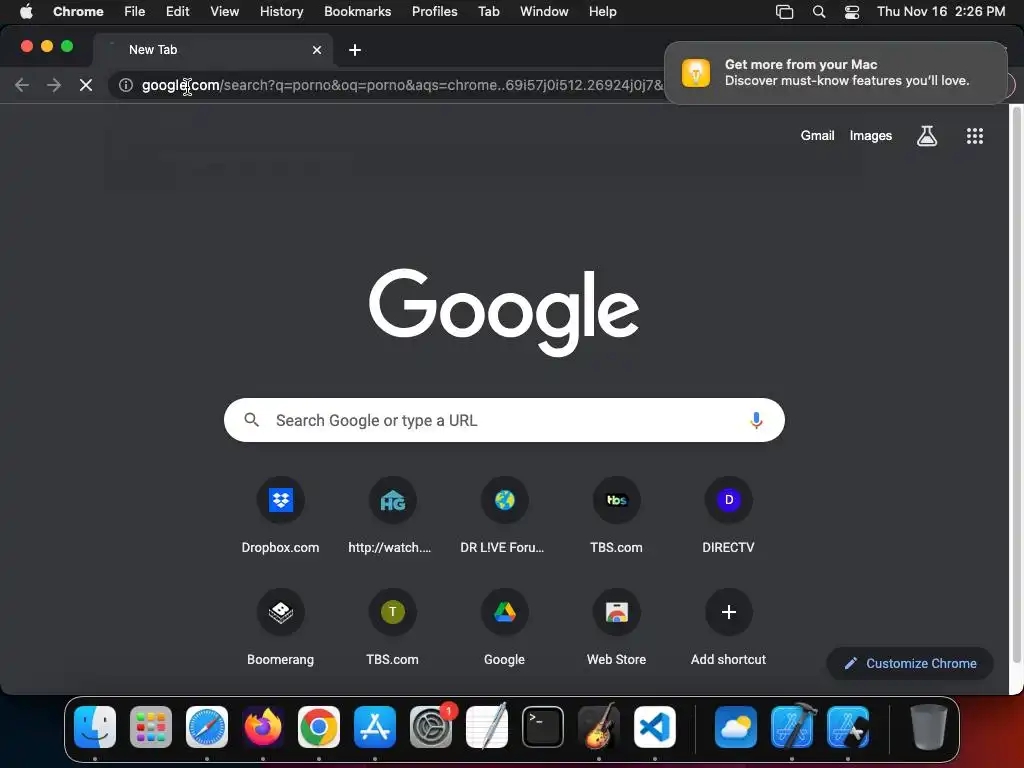Go back to the previous page

(x=22, y=85)
